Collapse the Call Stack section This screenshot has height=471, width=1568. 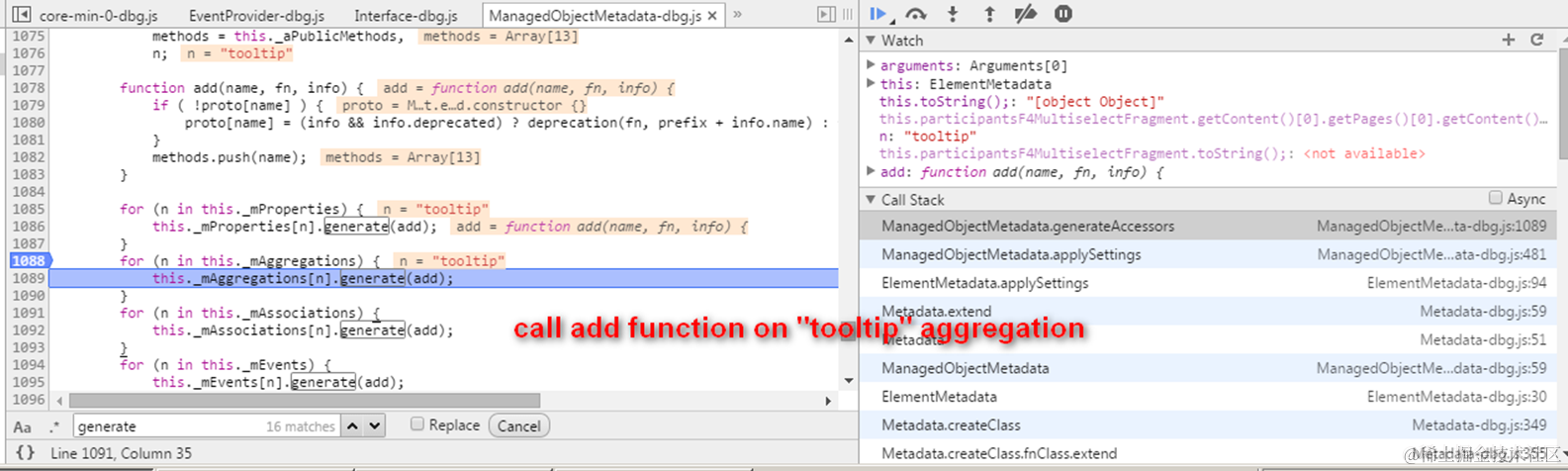click(x=872, y=200)
